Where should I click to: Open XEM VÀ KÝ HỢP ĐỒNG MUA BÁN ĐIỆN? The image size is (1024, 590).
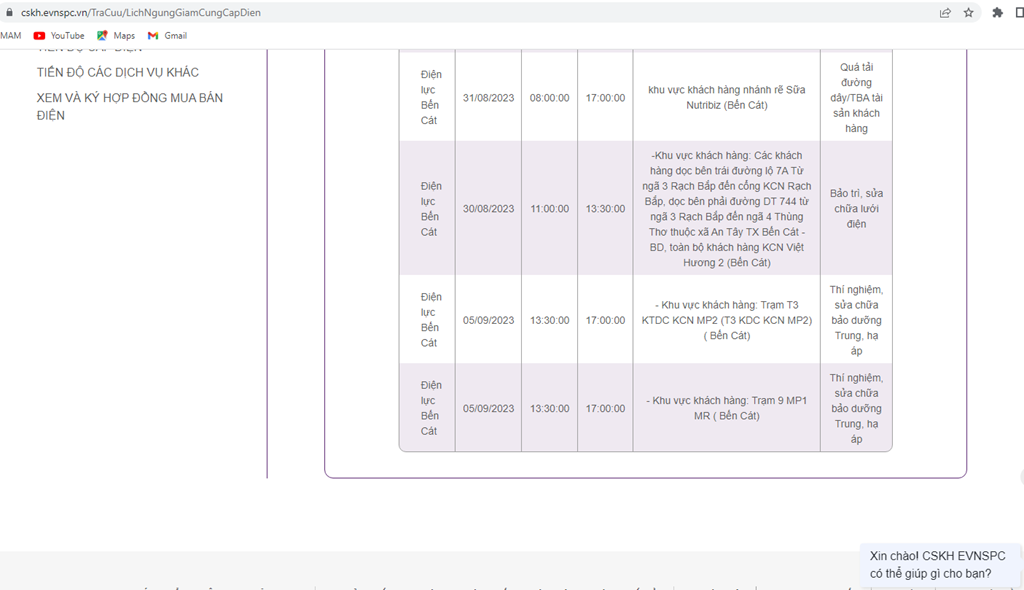pyautogui.click(x=129, y=107)
